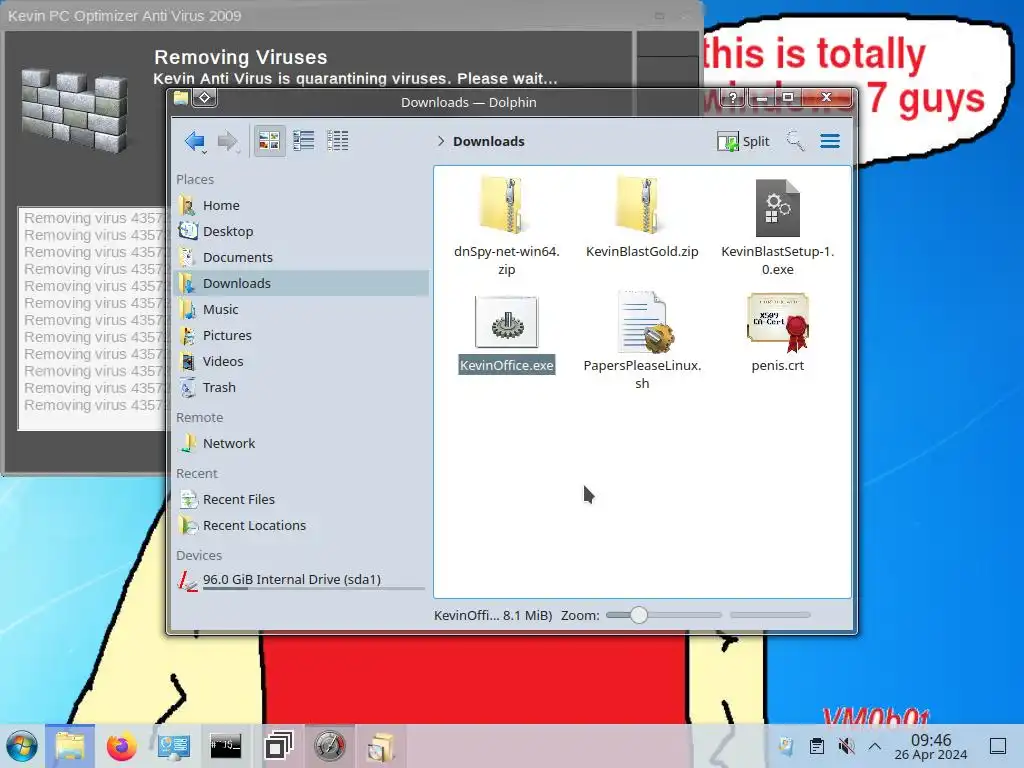Adjust the icon Zoom slider handle
The image size is (1024, 768).
click(639, 615)
